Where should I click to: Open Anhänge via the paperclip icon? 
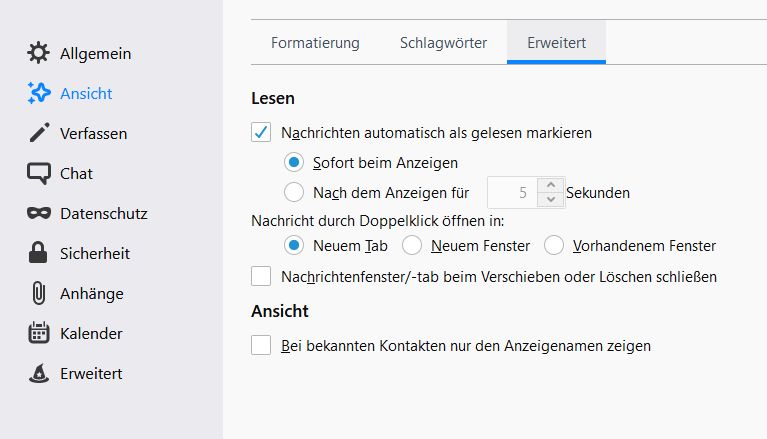[38, 293]
